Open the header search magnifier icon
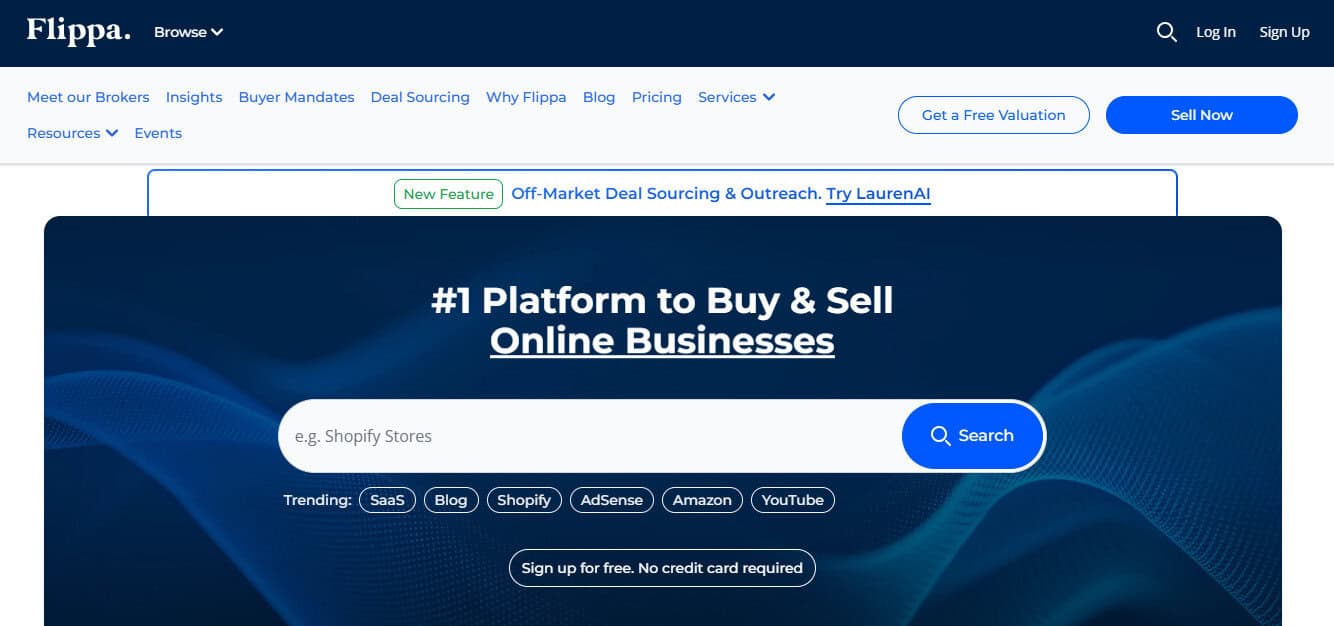Screen dimensions: 1334x626 tap(1166, 32)
